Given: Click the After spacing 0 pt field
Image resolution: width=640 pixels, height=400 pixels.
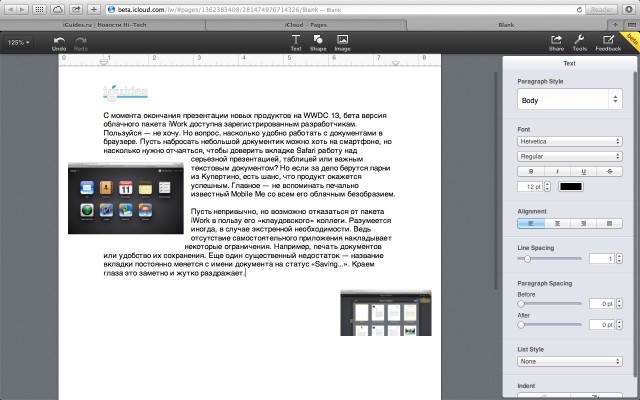Looking at the screenshot, I should point(602,324).
